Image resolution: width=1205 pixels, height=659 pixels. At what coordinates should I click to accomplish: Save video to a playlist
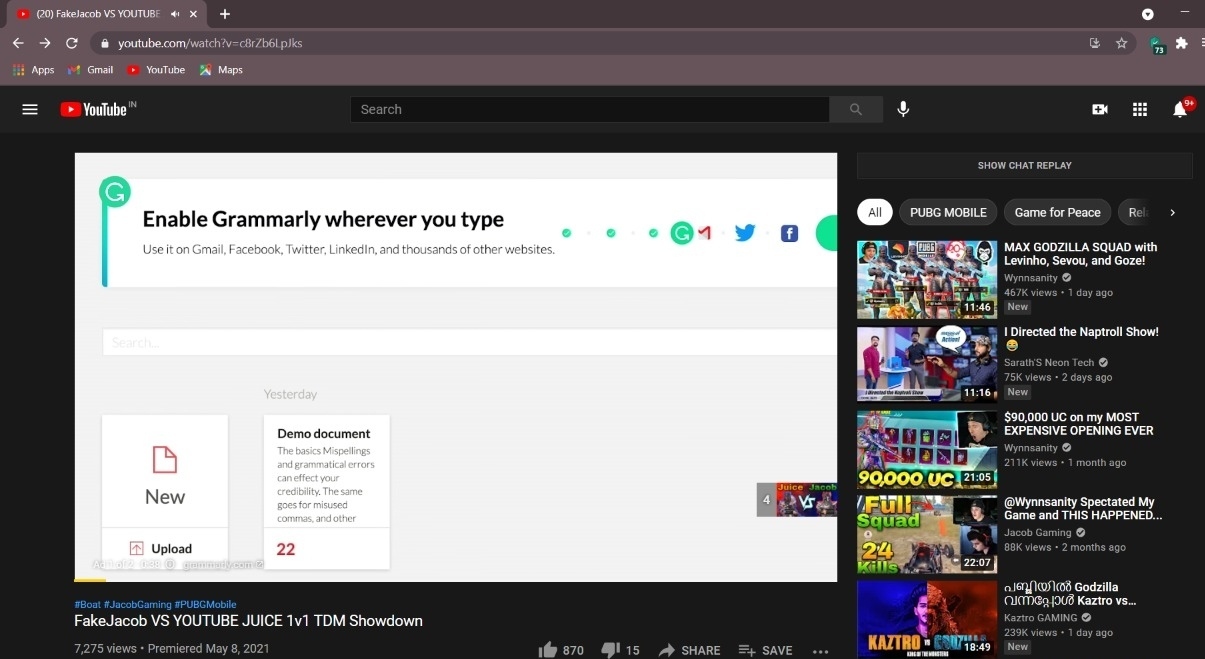765,650
